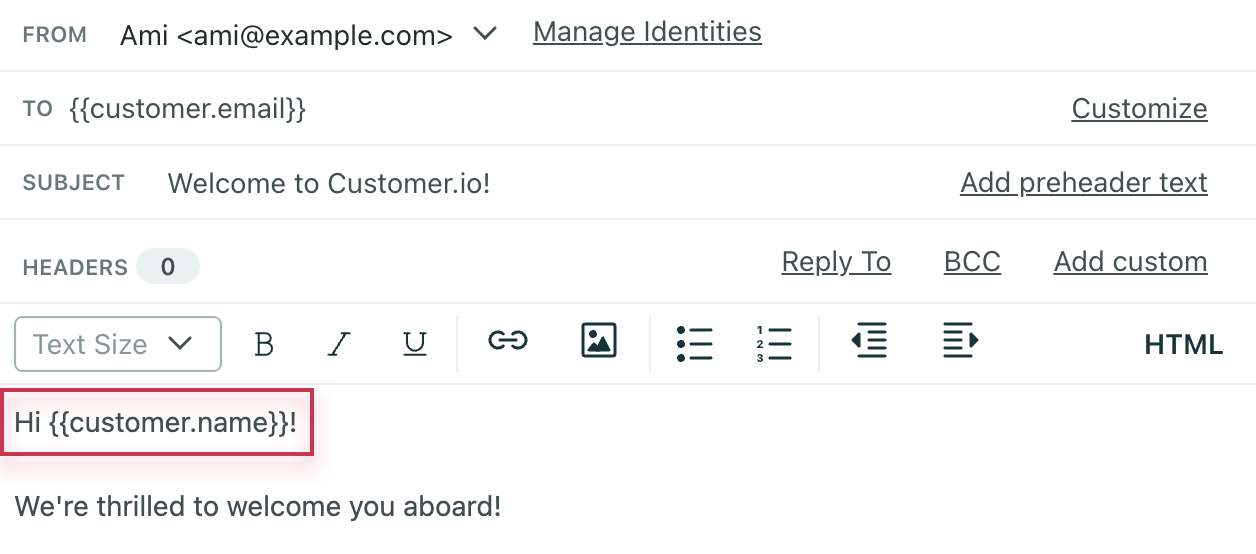The image size is (1256, 554).
Task: Toggle italic text formatting
Action: 339,344
